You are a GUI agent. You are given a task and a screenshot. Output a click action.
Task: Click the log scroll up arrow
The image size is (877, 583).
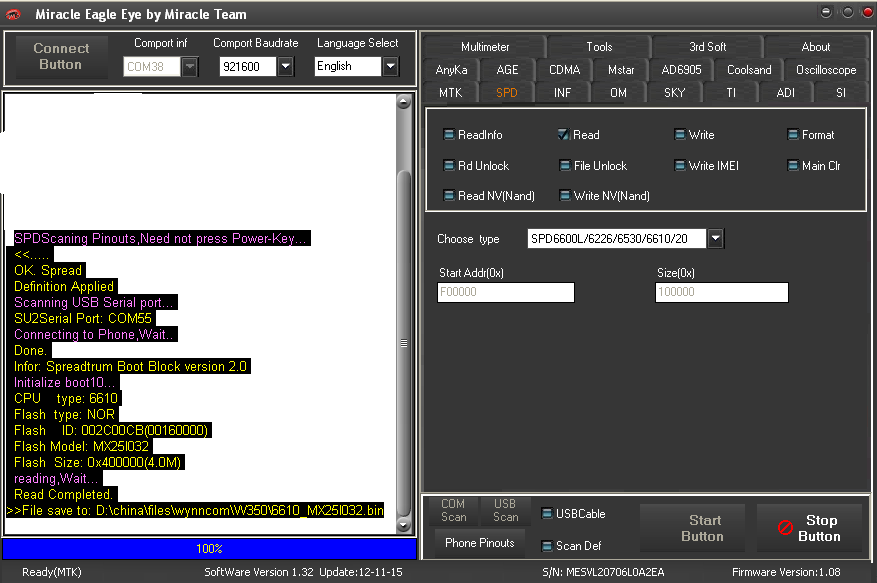(x=404, y=102)
